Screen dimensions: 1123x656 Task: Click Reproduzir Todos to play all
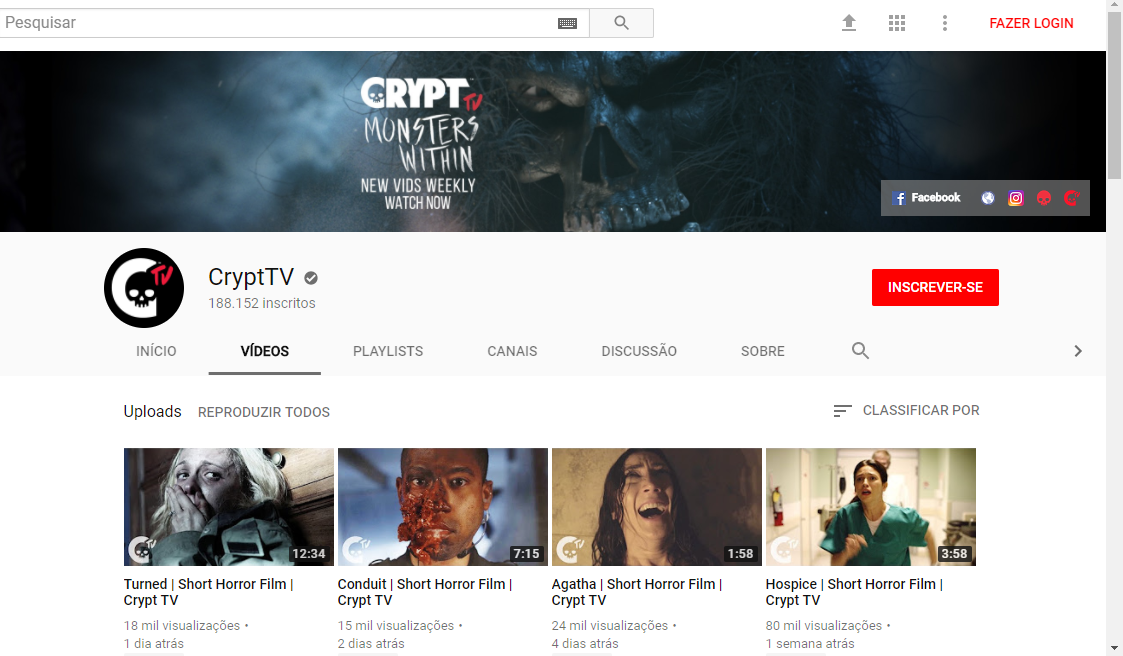(x=264, y=412)
